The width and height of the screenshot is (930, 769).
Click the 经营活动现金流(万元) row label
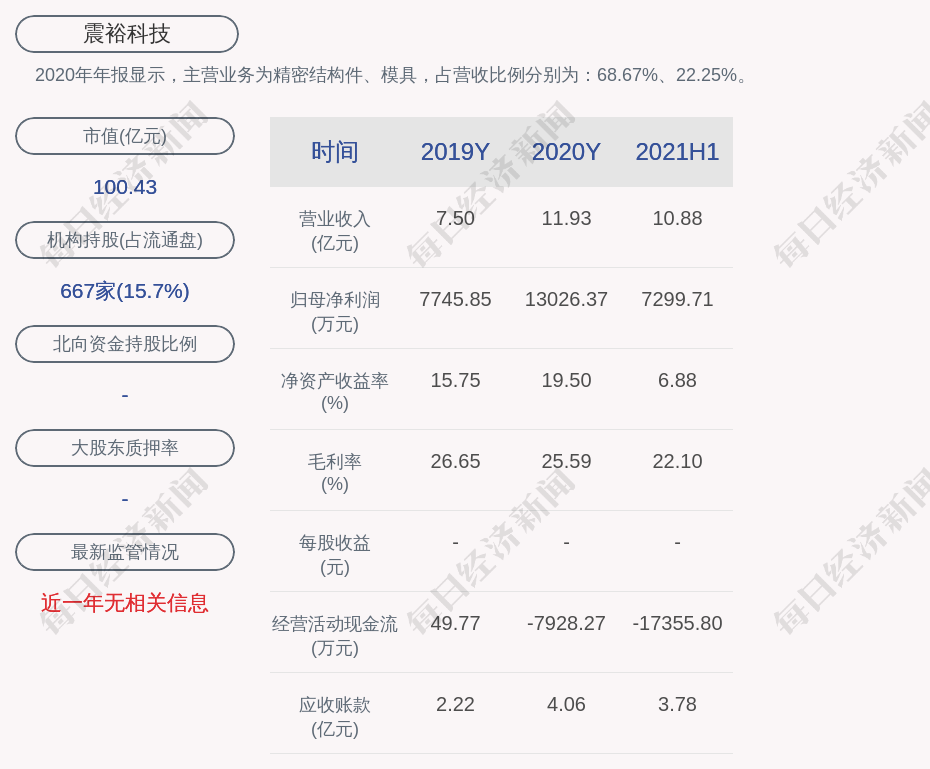335,636
